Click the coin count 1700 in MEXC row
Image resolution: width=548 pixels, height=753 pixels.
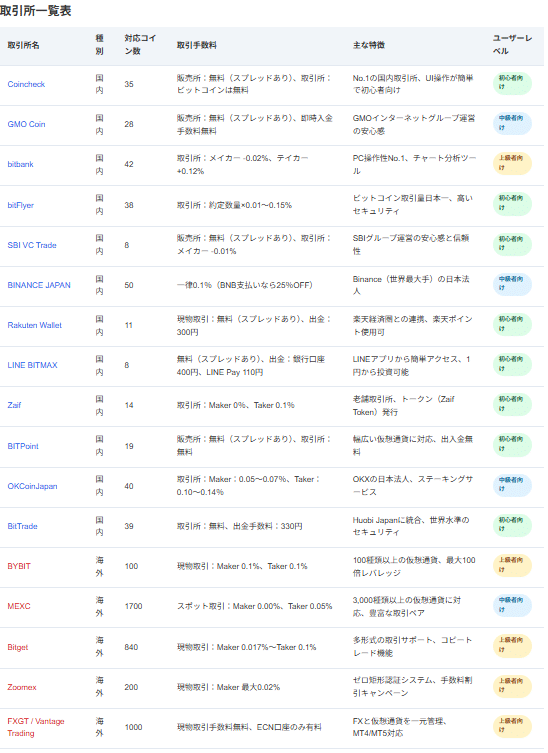133,606
